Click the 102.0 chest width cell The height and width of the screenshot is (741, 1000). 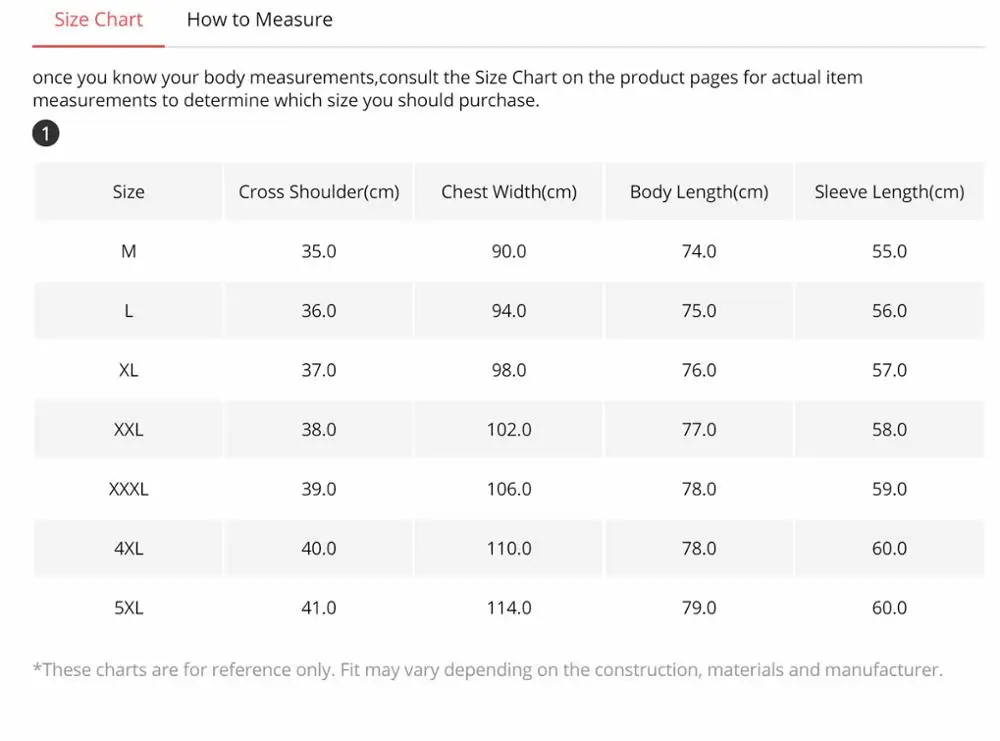click(509, 430)
